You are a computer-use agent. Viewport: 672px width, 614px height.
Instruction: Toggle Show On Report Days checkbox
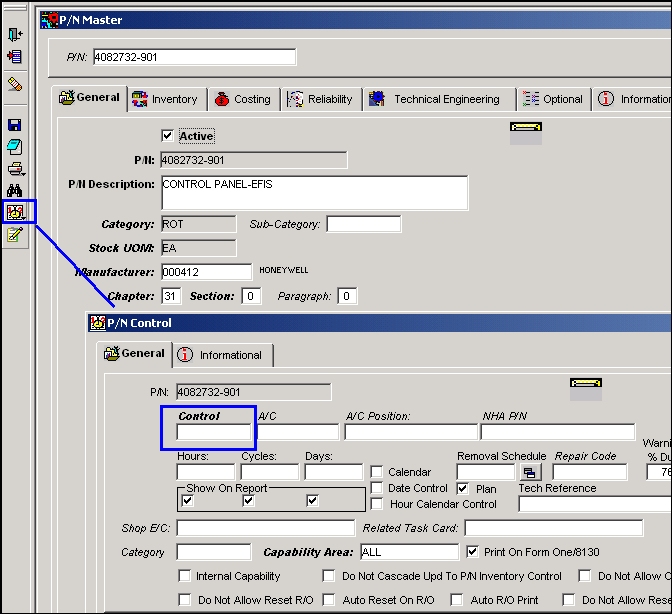(x=312, y=500)
